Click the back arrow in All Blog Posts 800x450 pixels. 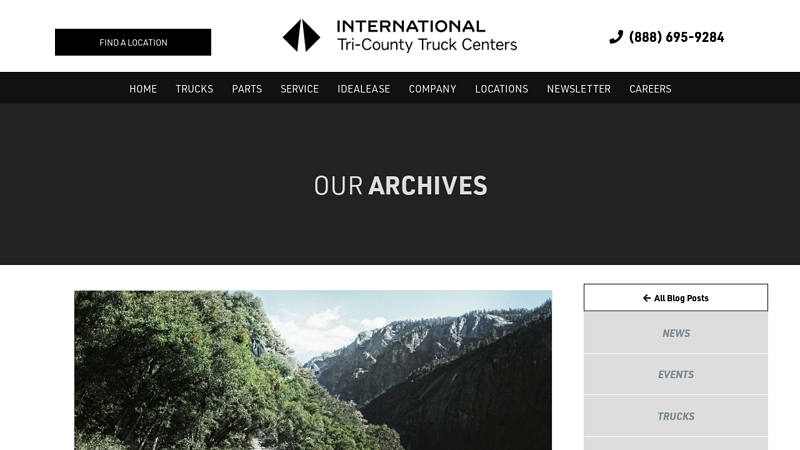pos(646,298)
